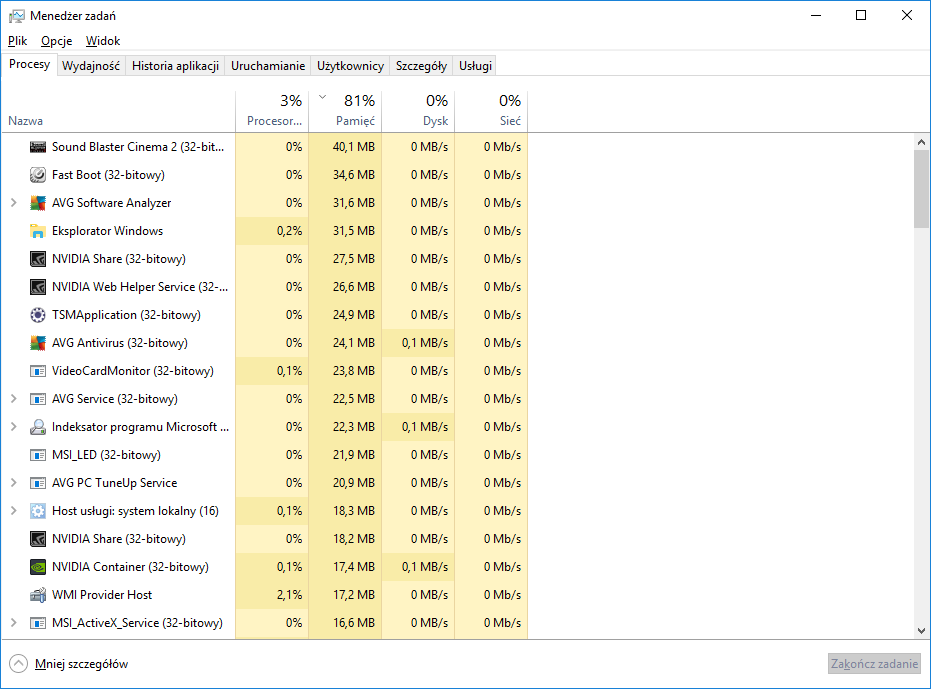Click the 40,1 MB memory value

pos(354,147)
